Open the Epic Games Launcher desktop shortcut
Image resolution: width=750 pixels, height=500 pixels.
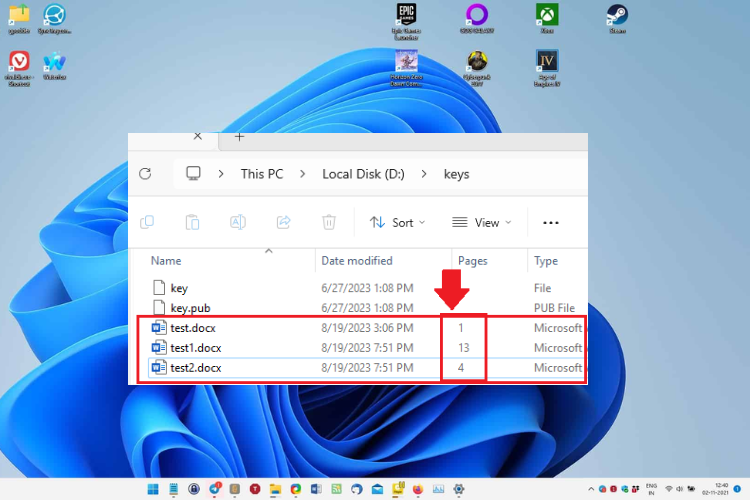[406, 21]
